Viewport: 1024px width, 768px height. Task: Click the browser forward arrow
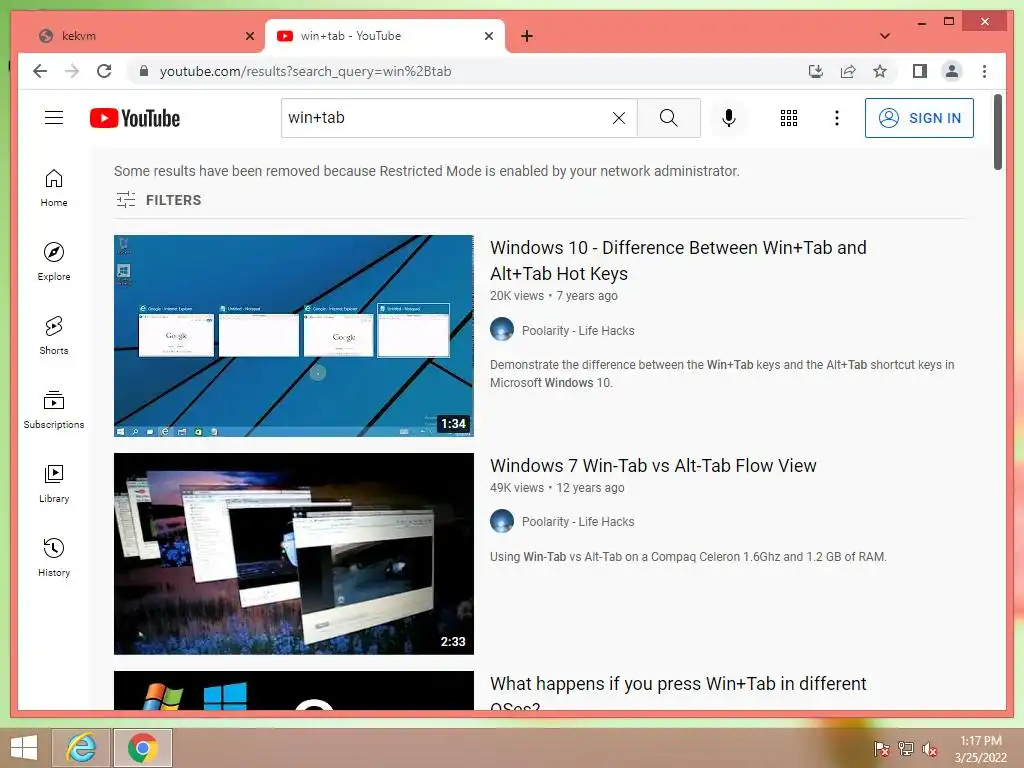[x=72, y=71]
